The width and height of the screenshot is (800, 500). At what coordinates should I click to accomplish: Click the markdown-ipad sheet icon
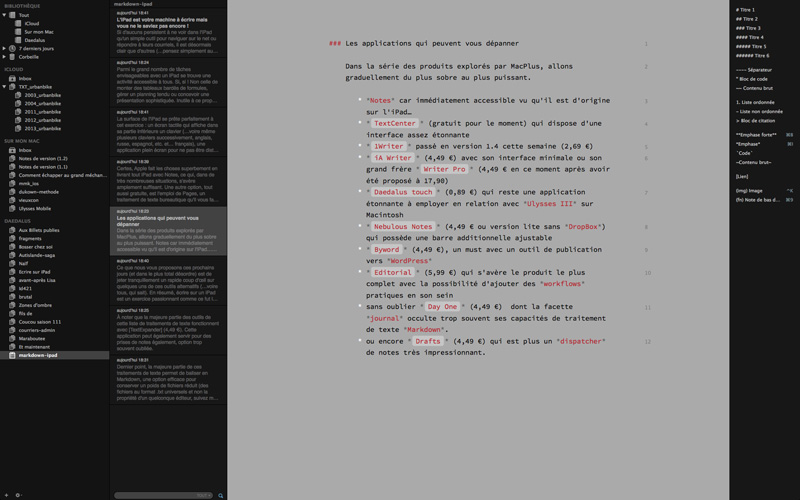[x=12, y=355]
